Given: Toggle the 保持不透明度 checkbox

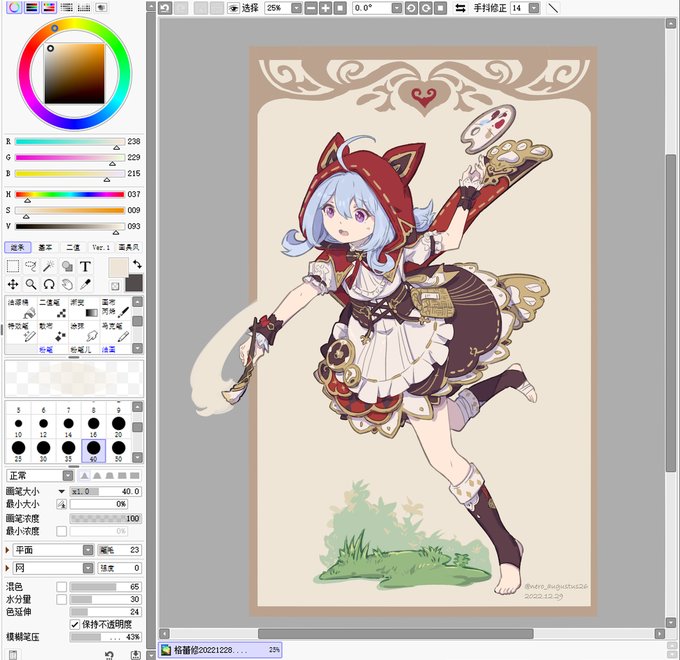Looking at the screenshot, I should coord(75,624).
